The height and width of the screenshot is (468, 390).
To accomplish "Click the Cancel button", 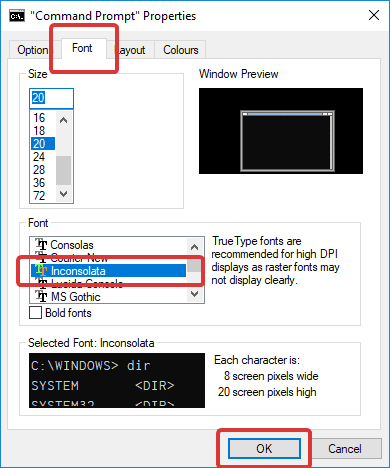I will click(x=345, y=448).
